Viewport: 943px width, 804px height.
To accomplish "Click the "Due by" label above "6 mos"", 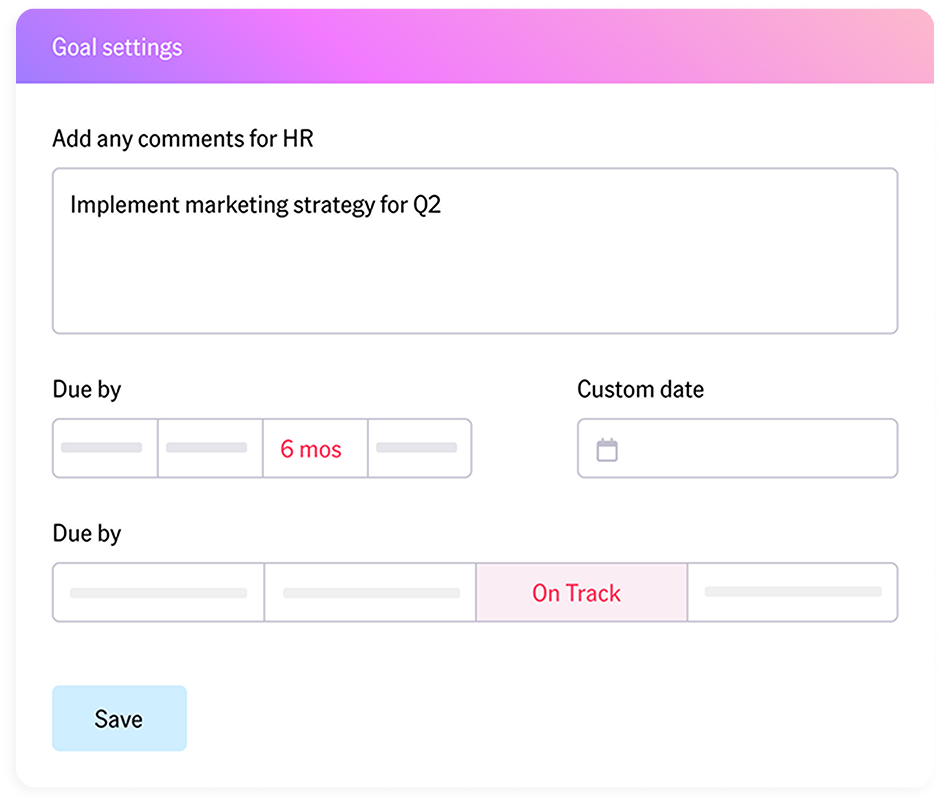I will pyautogui.click(x=87, y=390).
